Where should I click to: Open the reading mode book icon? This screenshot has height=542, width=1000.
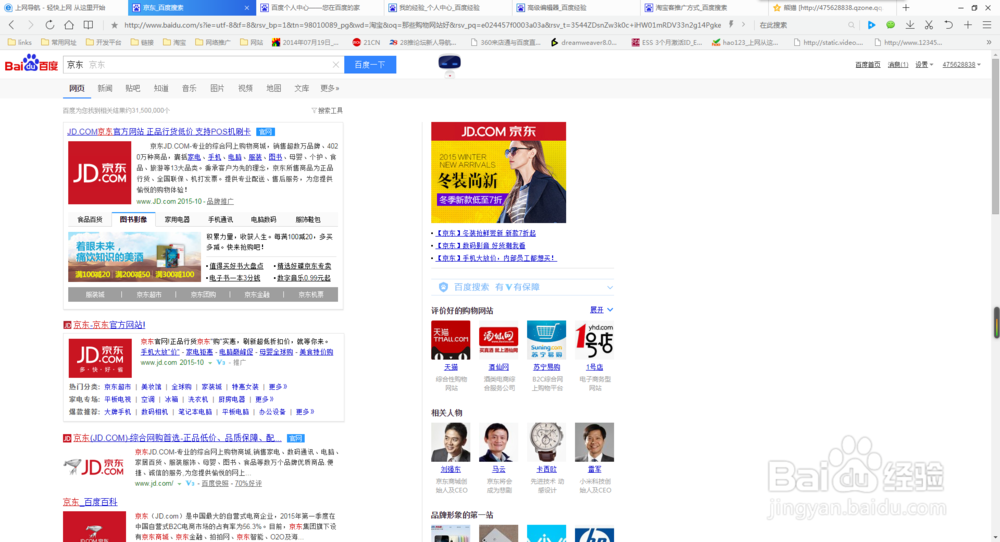(x=89, y=25)
